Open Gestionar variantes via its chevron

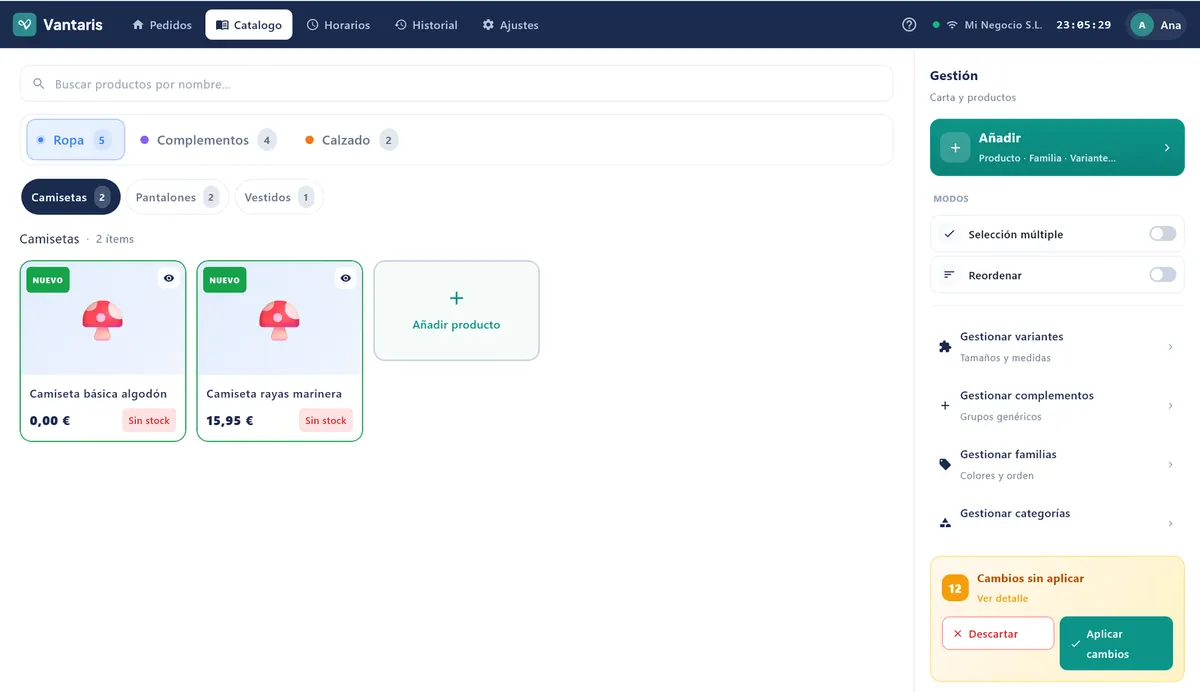click(x=1170, y=347)
